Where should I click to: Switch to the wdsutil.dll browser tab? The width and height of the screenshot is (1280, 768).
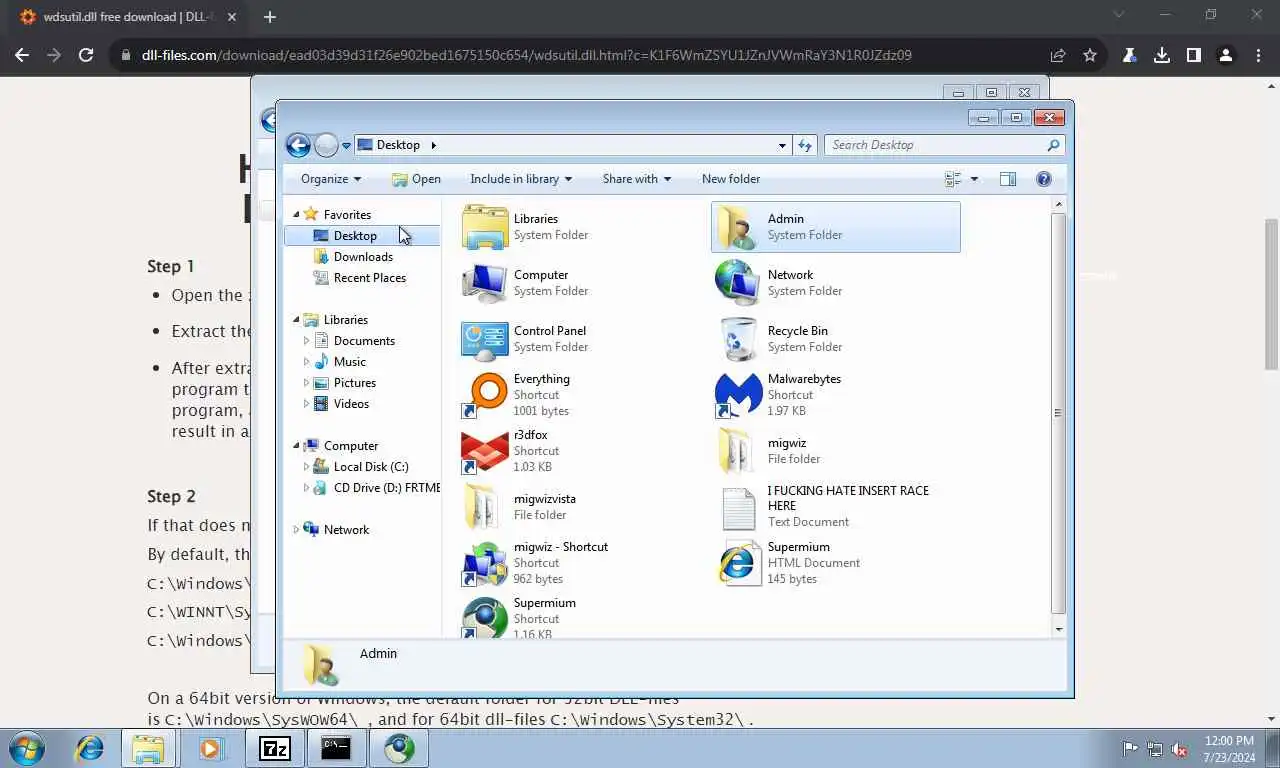pos(130,17)
